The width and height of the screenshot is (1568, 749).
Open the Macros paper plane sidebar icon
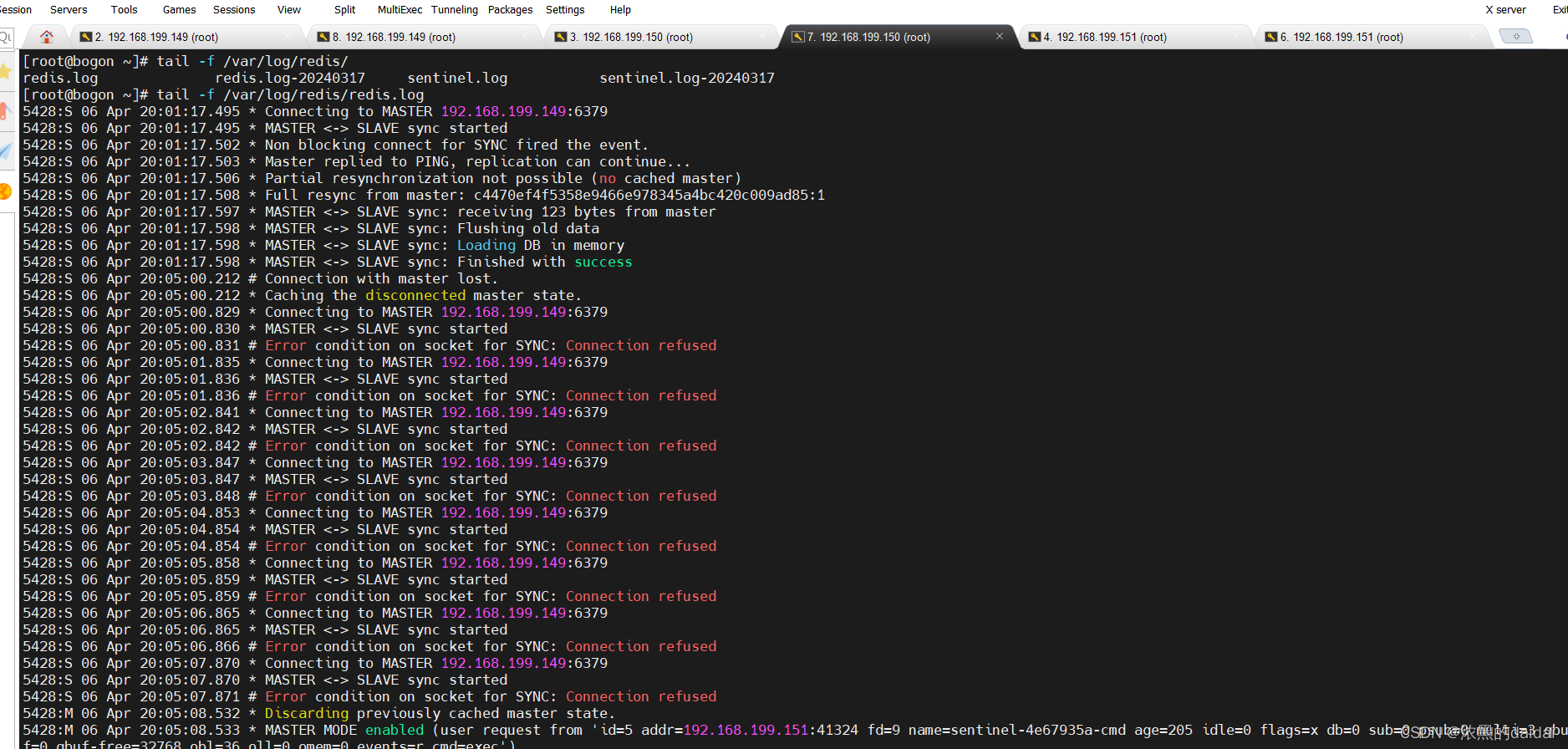(6, 151)
